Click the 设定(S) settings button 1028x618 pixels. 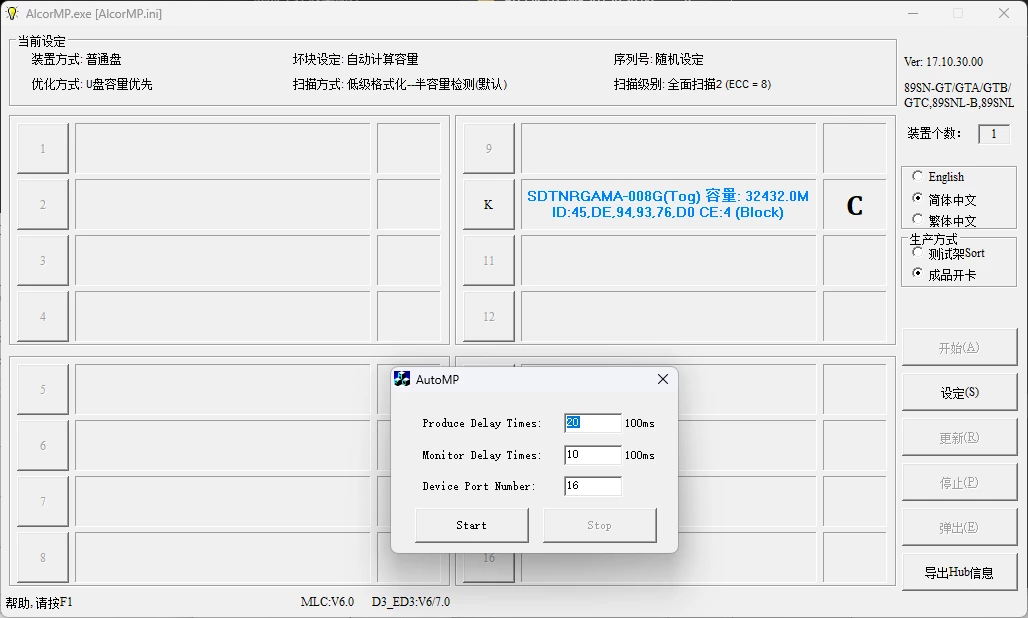[x=958, y=392]
